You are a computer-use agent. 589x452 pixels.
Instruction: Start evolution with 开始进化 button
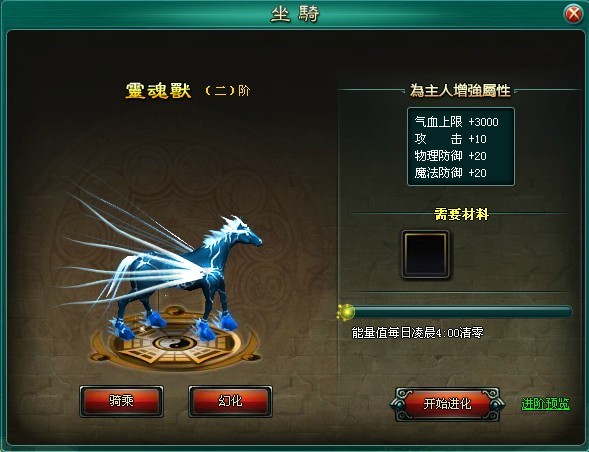coord(447,404)
